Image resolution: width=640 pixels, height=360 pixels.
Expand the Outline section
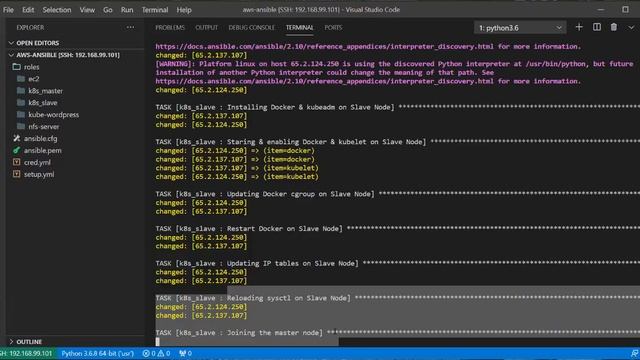[29, 342]
